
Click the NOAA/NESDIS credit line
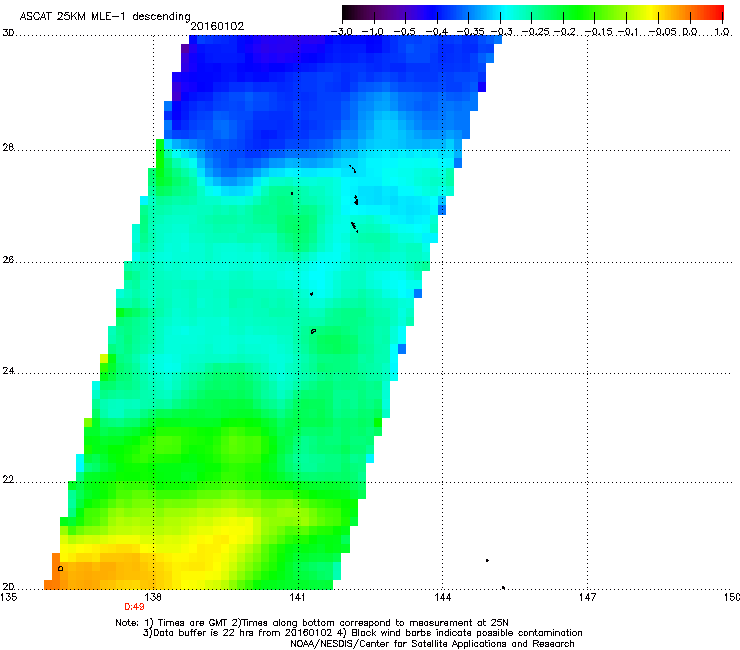pos(432,643)
